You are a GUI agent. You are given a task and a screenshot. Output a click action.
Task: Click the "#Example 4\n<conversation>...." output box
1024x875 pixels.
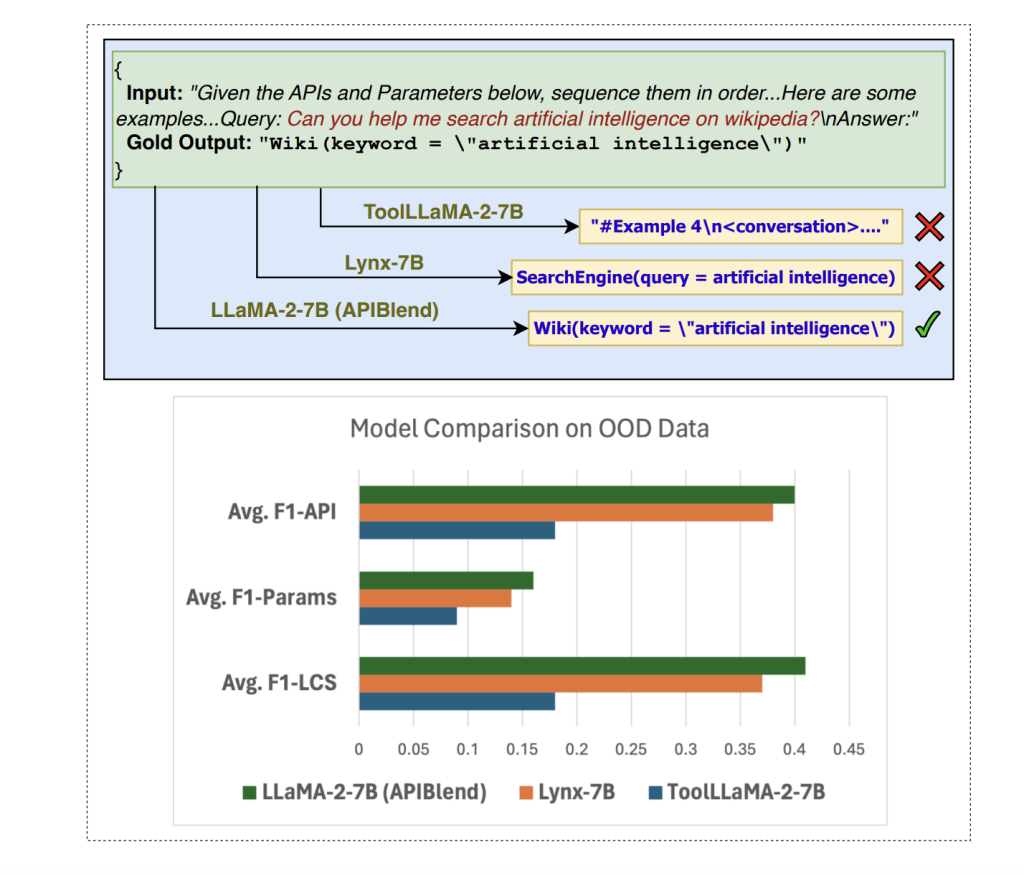[741, 227]
